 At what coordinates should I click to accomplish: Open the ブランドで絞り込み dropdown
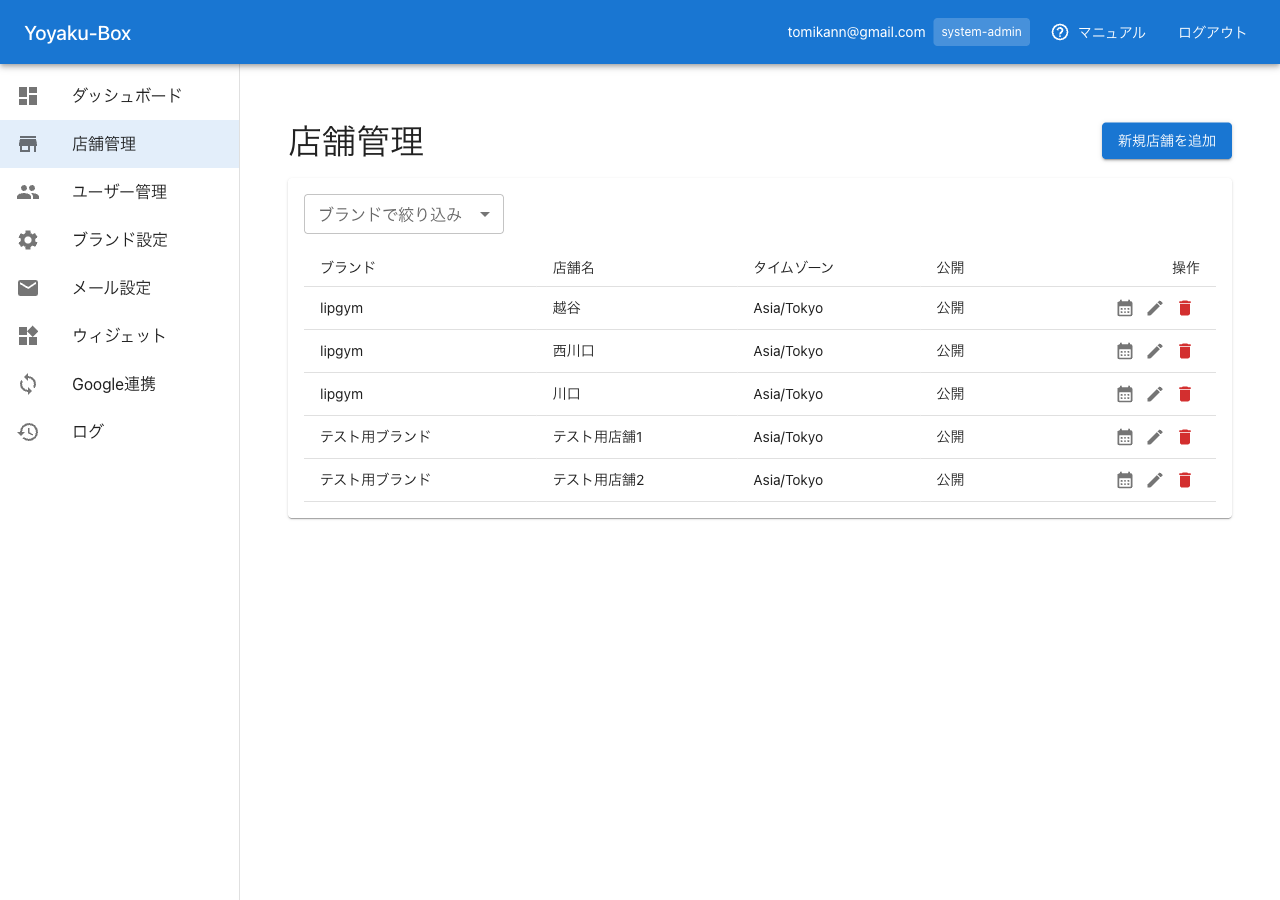click(x=392, y=214)
